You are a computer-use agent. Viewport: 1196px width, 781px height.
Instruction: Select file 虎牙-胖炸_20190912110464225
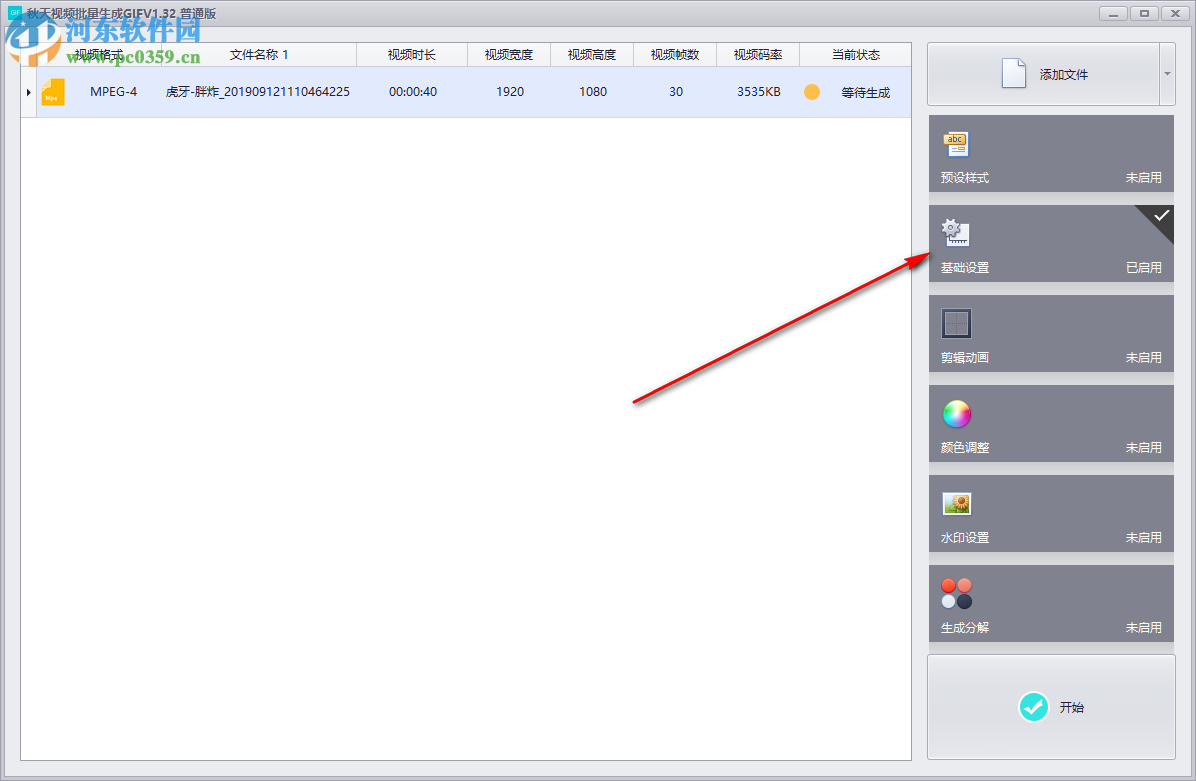(258, 92)
